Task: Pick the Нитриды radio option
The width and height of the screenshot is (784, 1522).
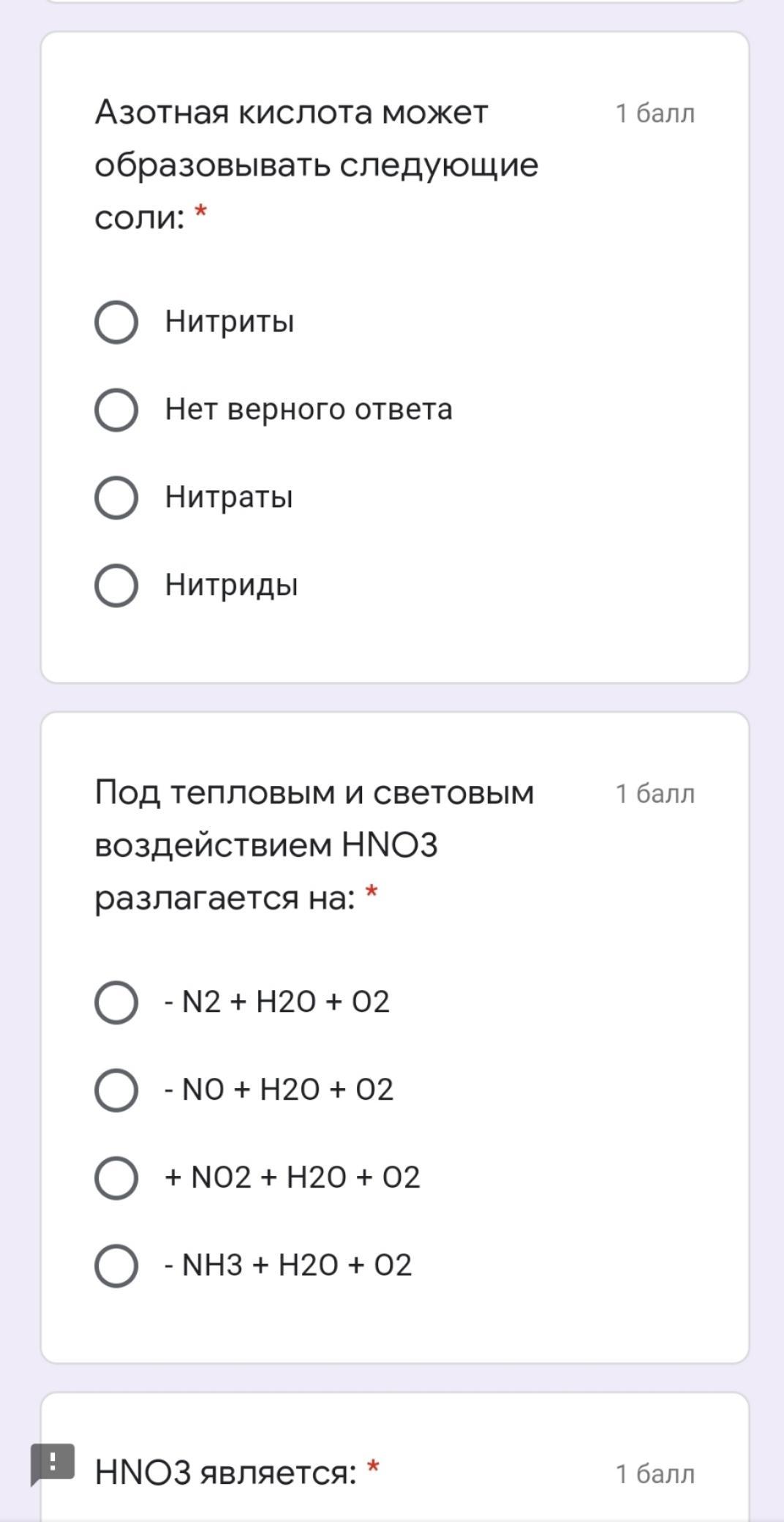Action: pos(116,585)
